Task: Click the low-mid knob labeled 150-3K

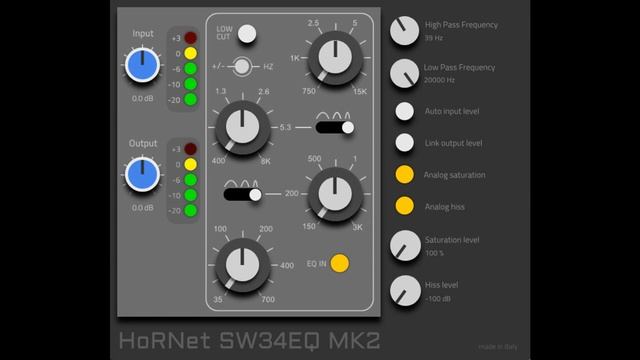Action: (336, 194)
